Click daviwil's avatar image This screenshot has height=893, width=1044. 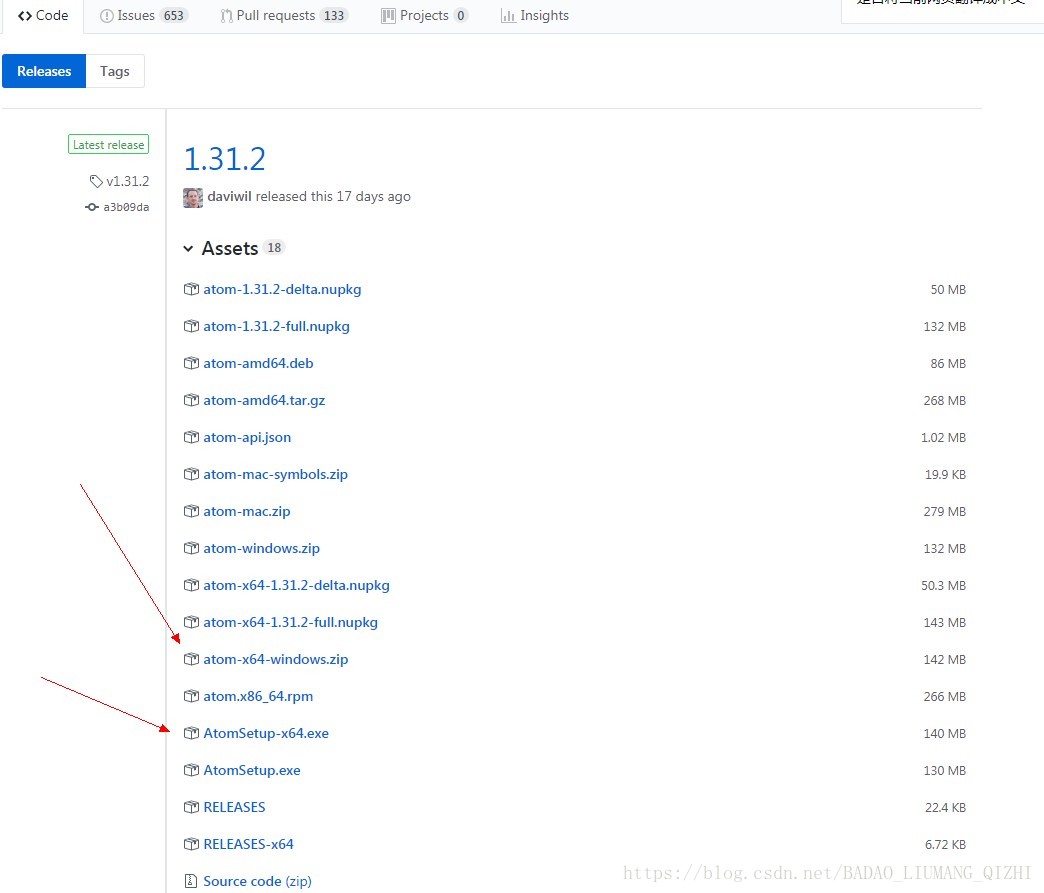[x=193, y=198]
